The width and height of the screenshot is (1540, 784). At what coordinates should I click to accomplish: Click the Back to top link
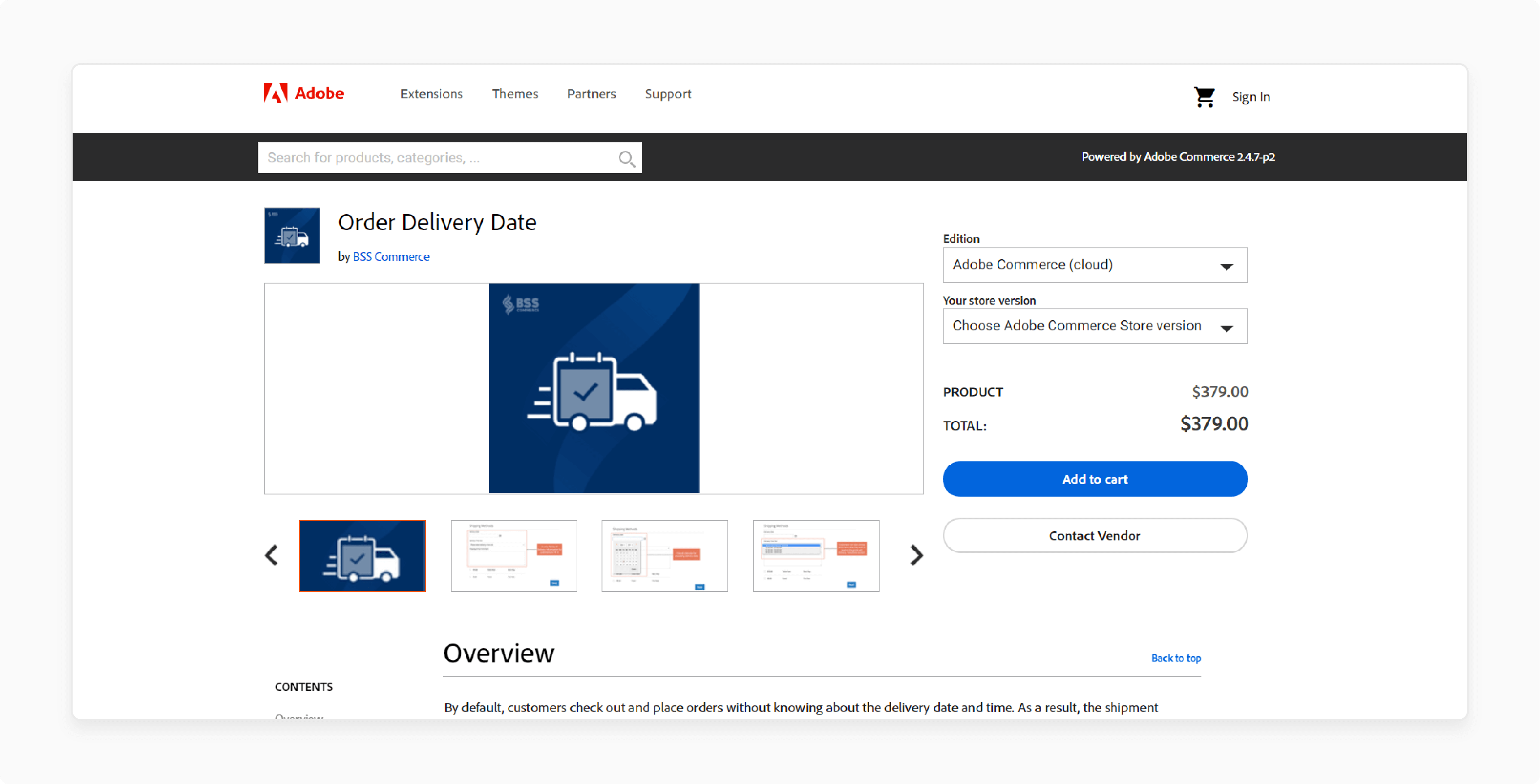pos(1176,658)
